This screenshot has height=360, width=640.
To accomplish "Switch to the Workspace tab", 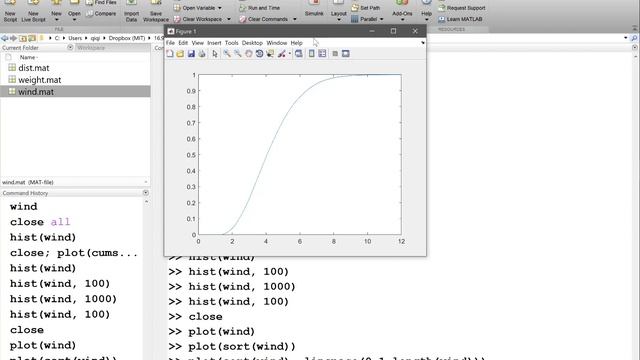I will pyautogui.click(x=91, y=48).
